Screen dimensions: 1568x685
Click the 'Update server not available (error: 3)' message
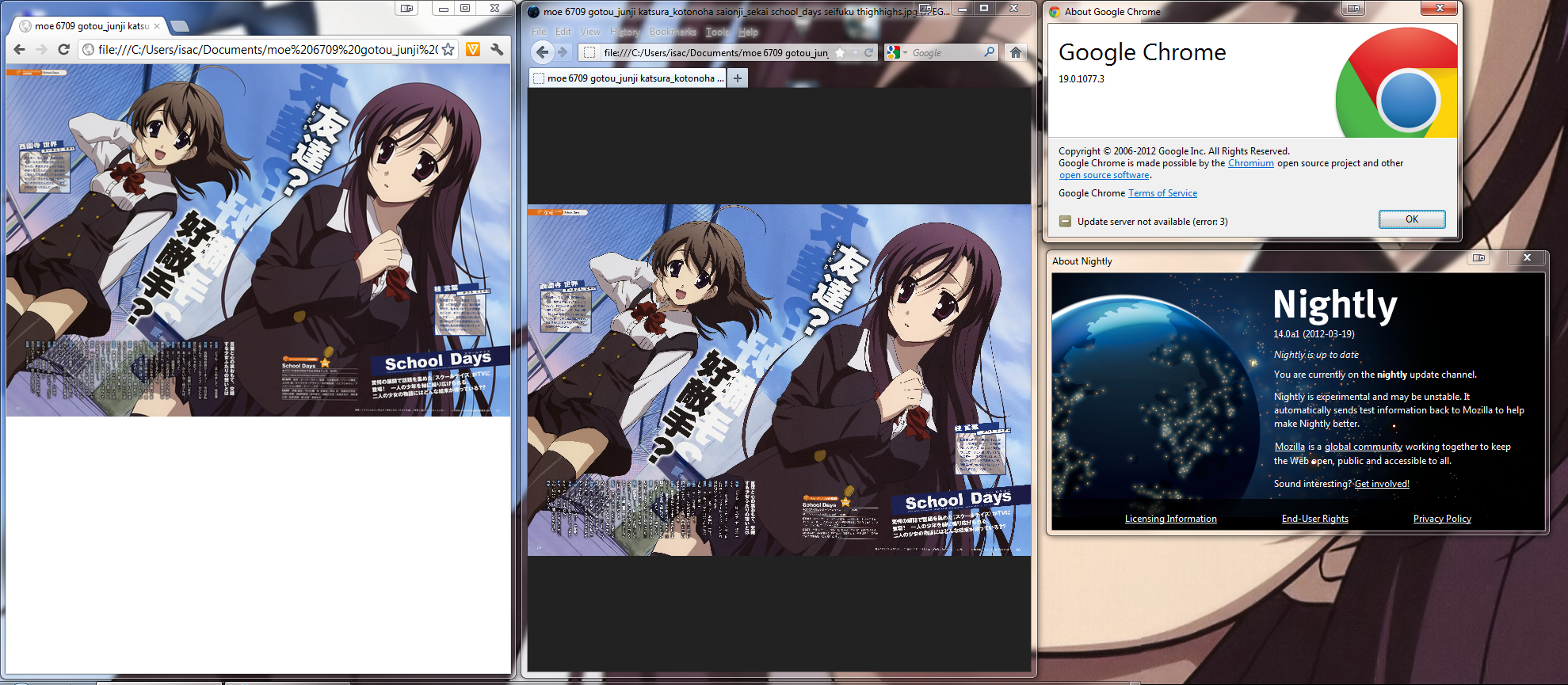coord(1152,222)
